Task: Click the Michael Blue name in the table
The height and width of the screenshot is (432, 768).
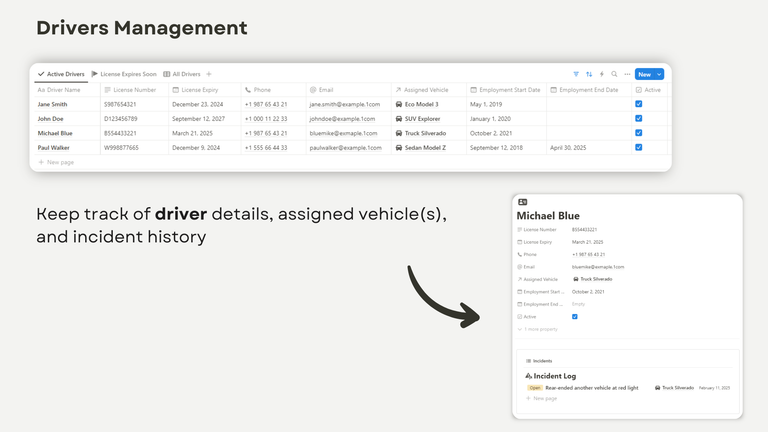Action: click(55, 133)
